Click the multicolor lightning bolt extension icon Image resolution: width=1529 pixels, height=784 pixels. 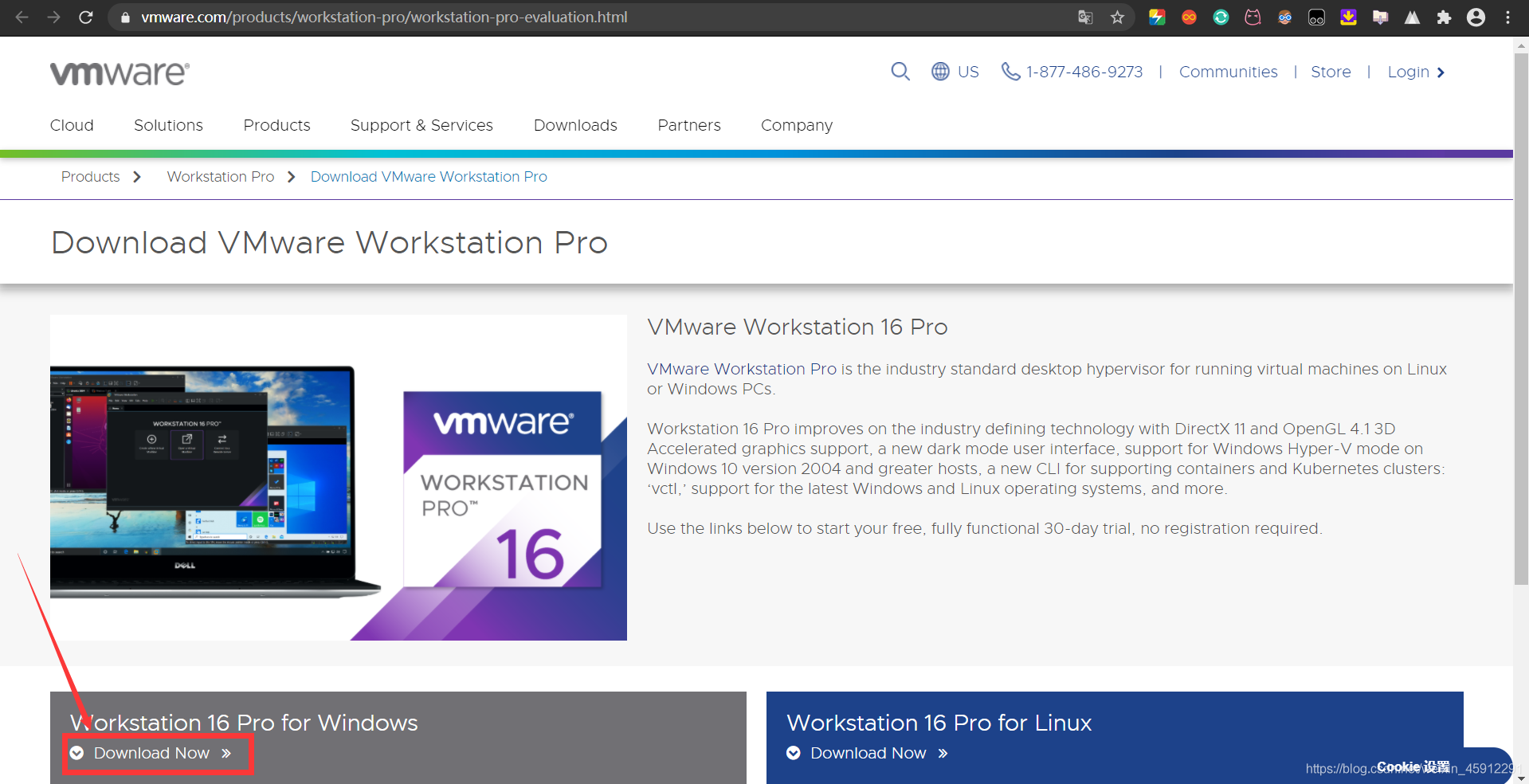pyautogui.click(x=1157, y=17)
